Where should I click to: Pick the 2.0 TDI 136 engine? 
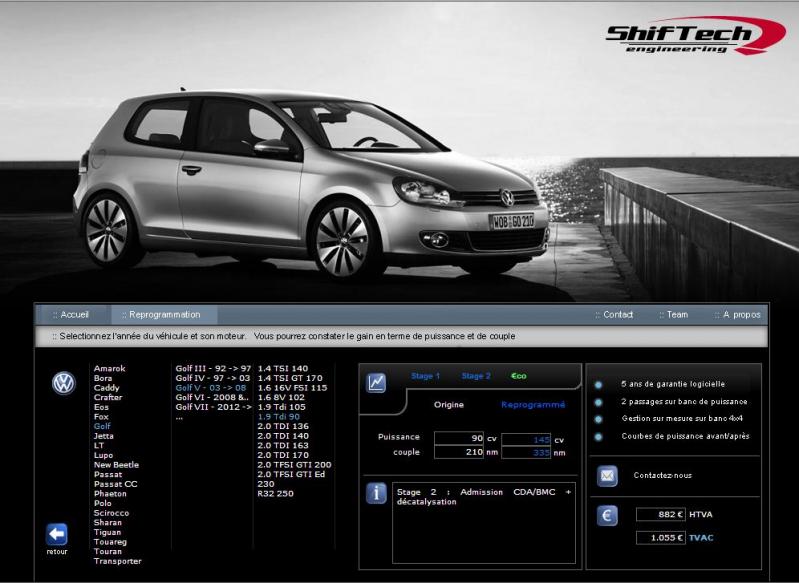(x=283, y=427)
